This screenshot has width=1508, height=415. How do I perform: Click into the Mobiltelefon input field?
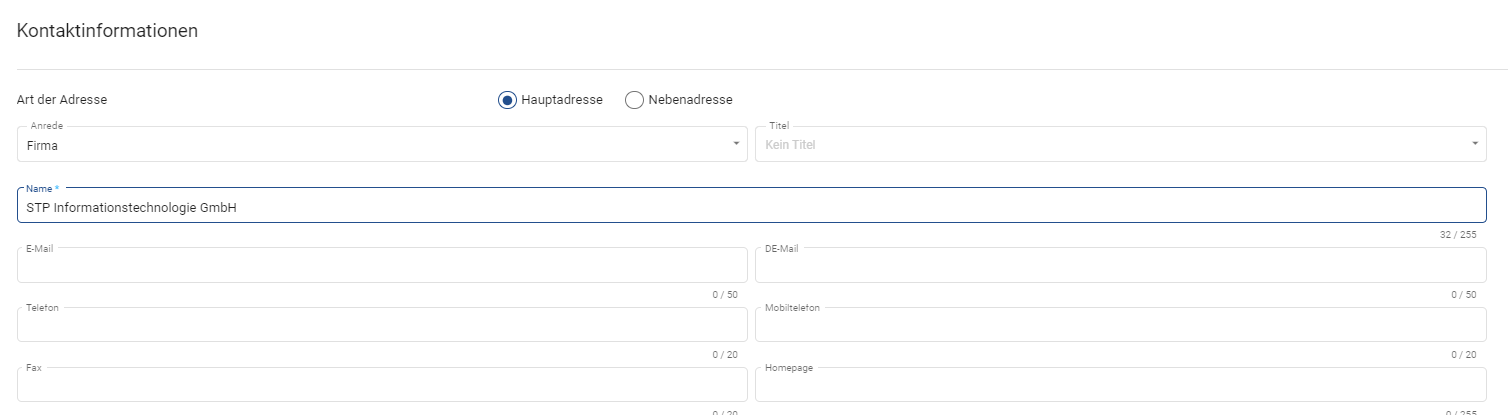pyautogui.click(x=1121, y=325)
